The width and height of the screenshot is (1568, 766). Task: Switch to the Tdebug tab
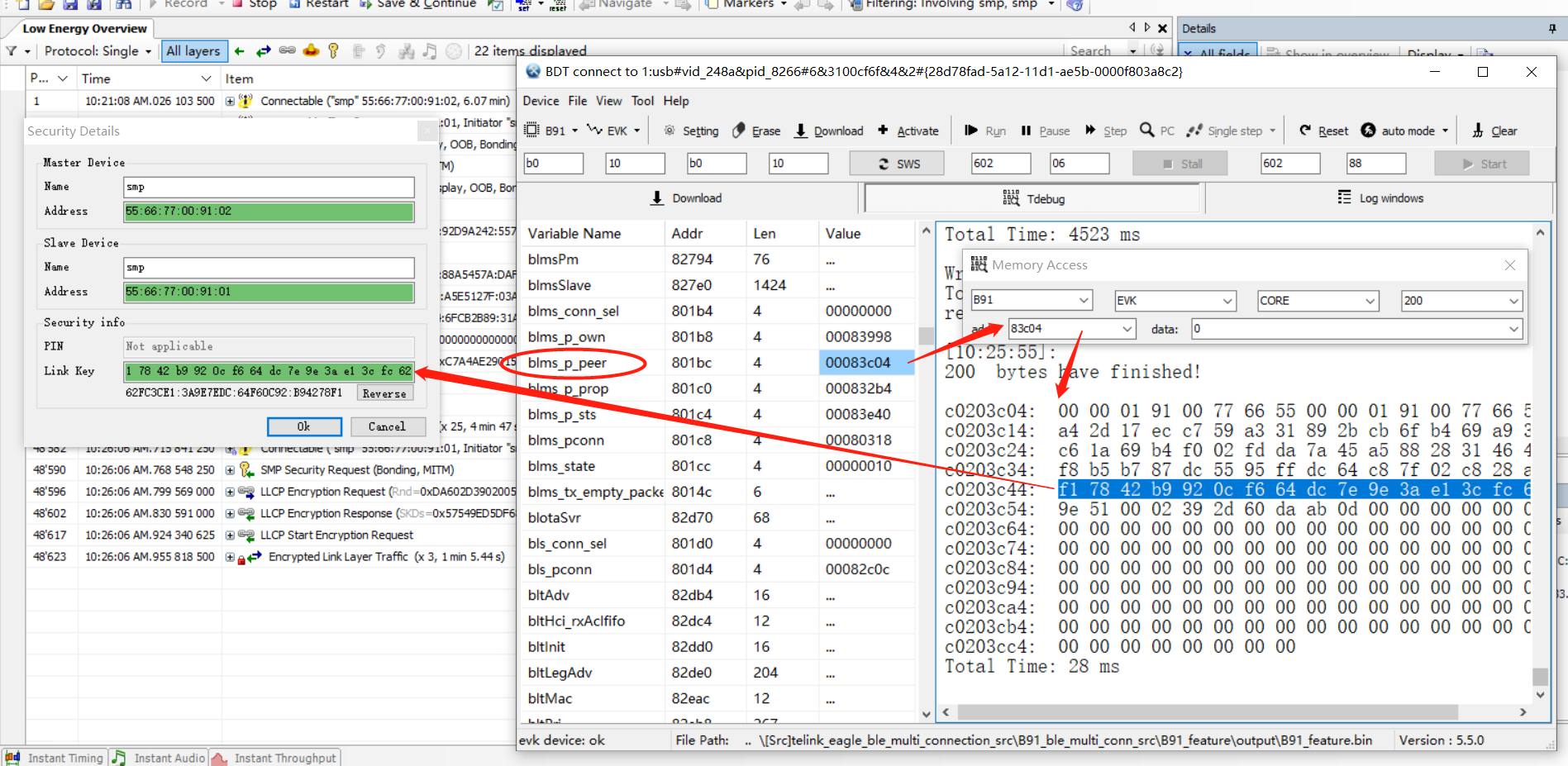coord(1033,199)
